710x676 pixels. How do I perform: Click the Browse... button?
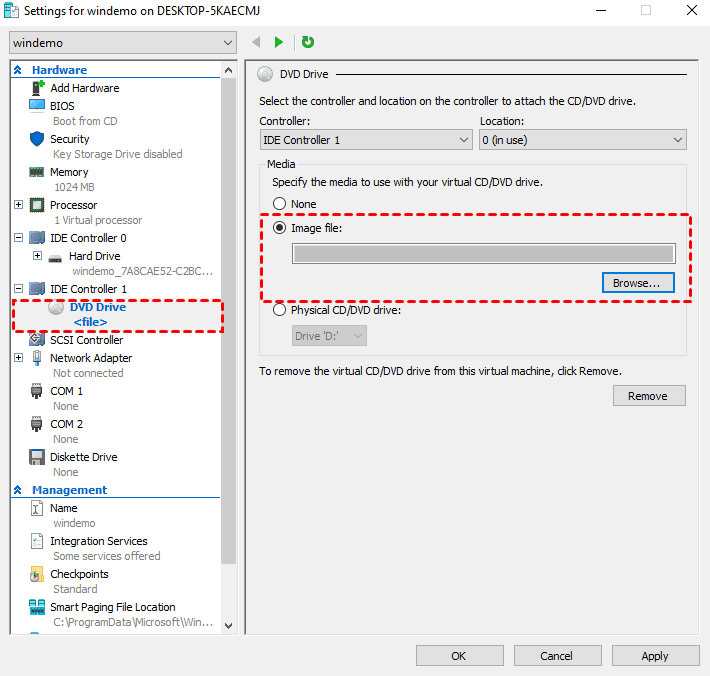638,283
